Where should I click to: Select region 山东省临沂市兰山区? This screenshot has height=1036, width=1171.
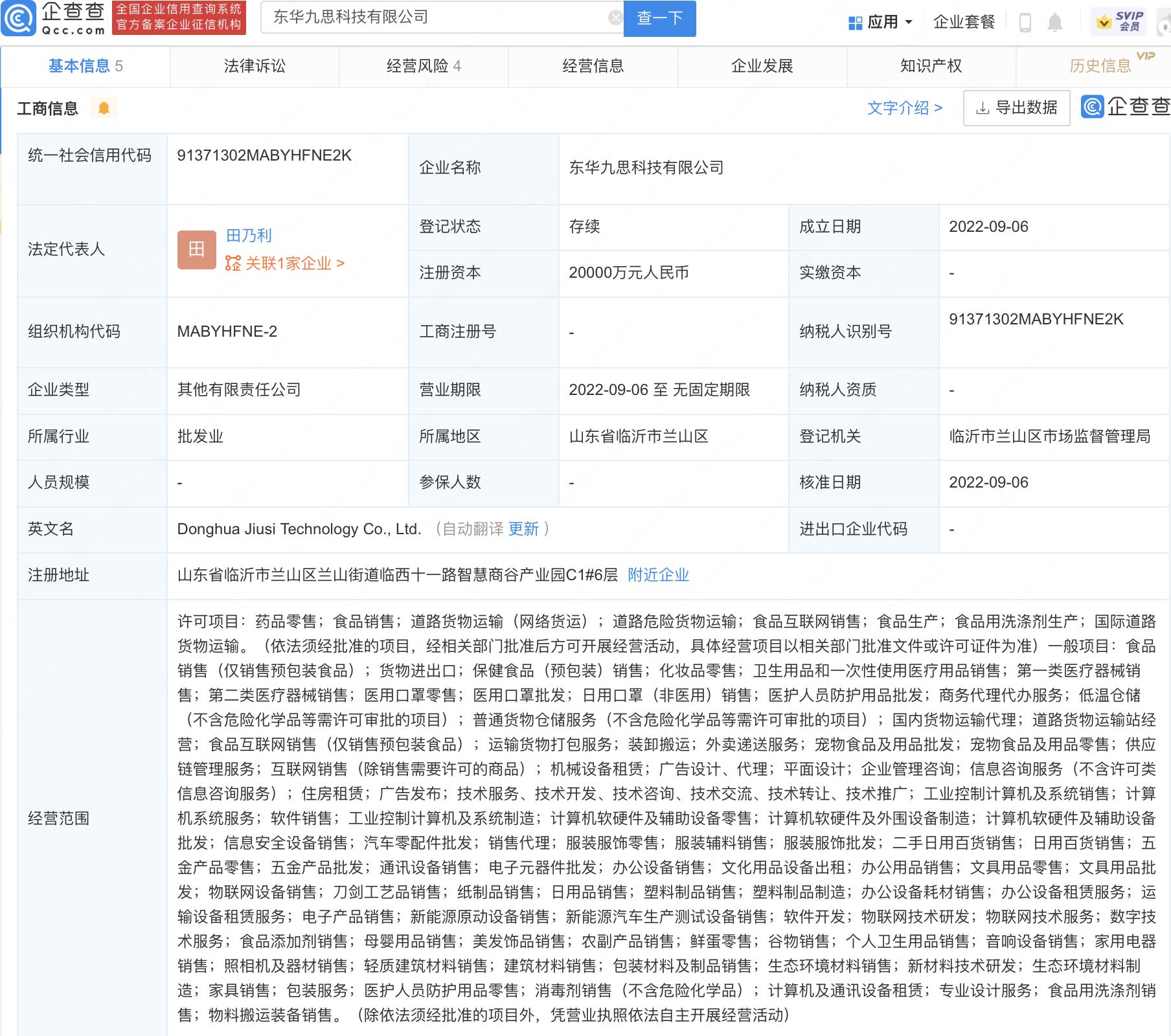[638, 436]
